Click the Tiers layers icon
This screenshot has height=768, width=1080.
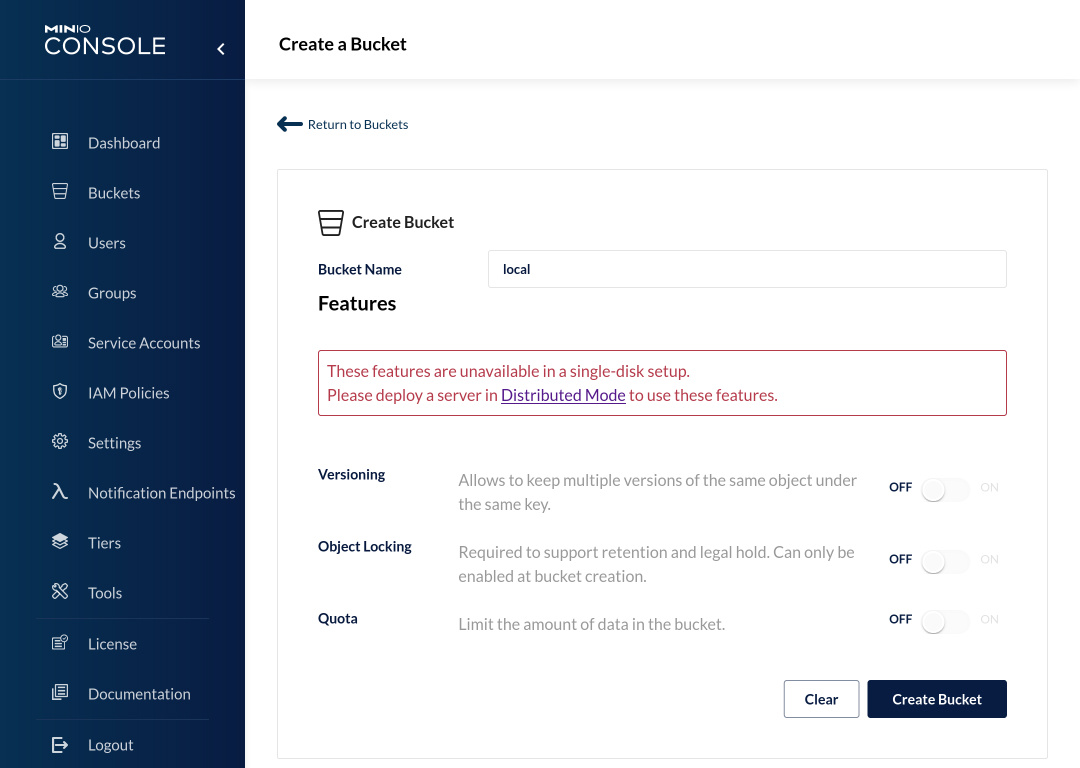pyautogui.click(x=60, y=541)
